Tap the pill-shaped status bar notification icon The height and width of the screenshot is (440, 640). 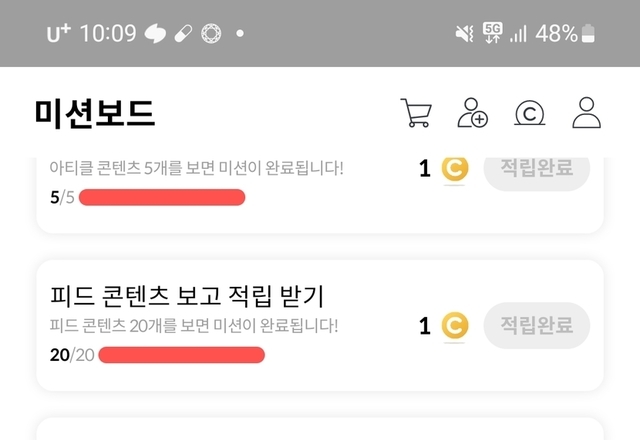[184, 34]
